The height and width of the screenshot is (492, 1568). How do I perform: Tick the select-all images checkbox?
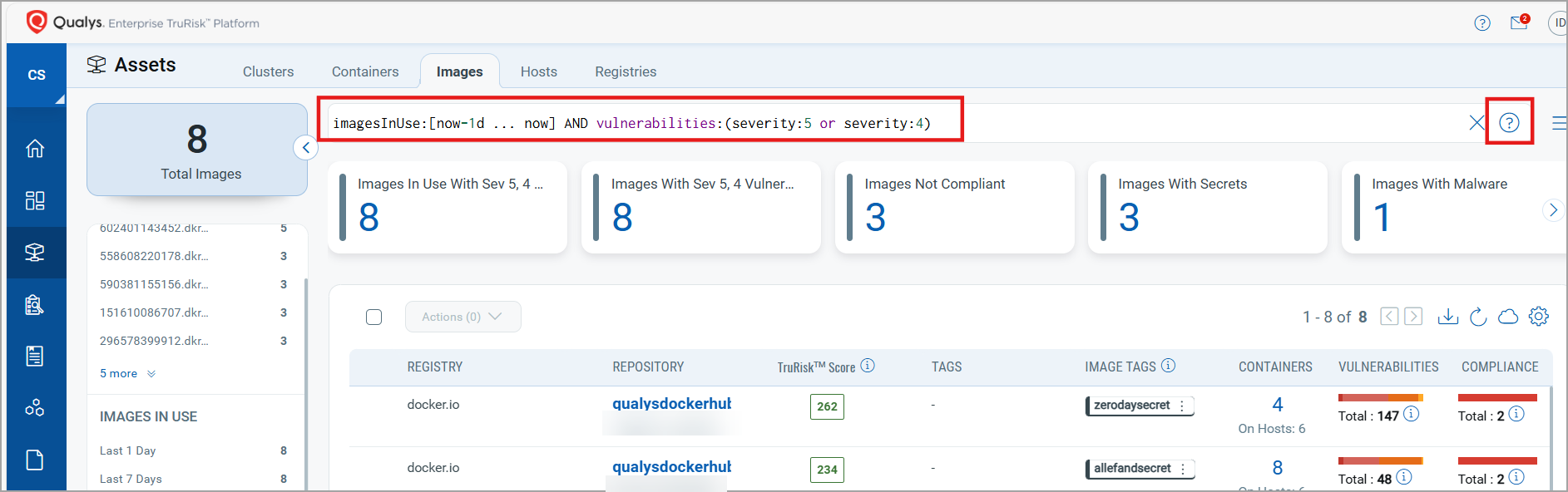(x=374, y=317)
